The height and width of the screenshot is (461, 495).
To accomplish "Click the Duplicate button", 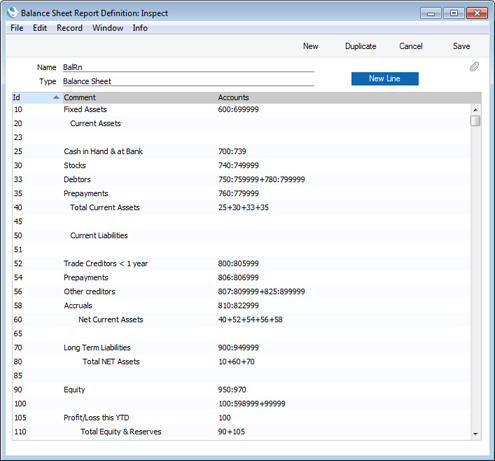I will click(x=360, y=46).
